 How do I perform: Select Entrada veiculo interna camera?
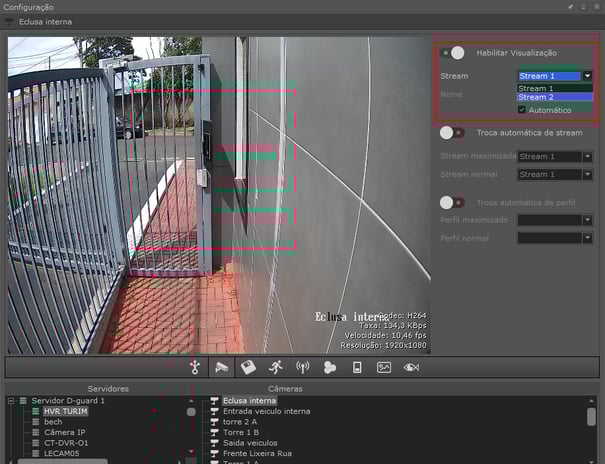tap(266, 411)
